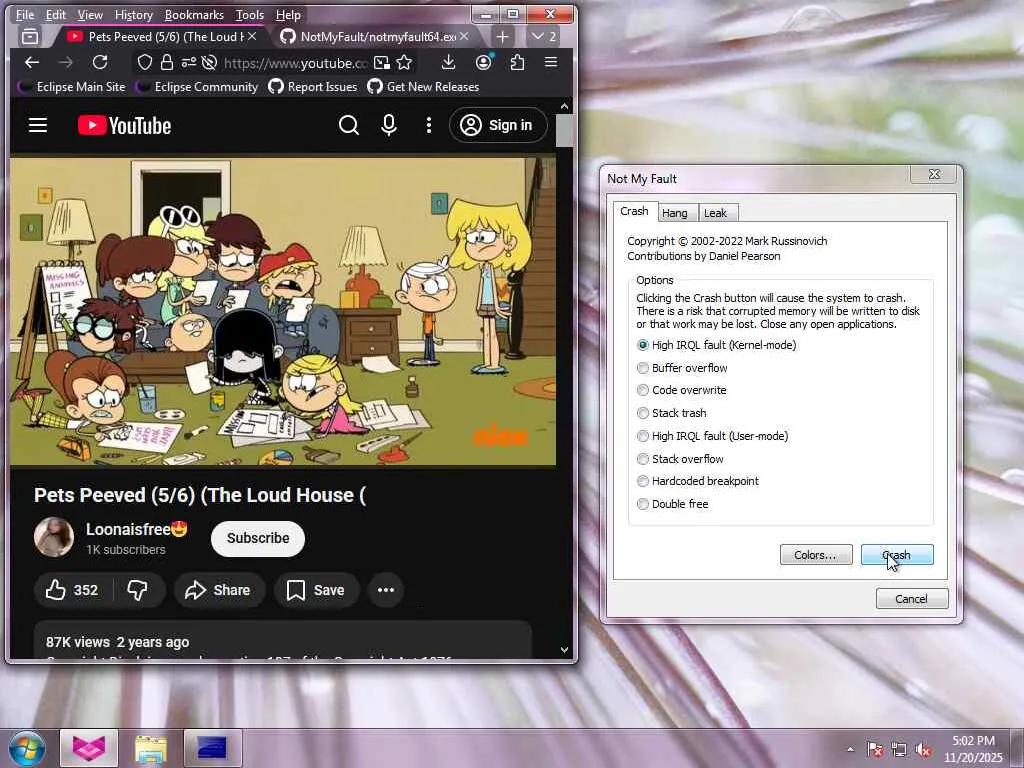
Task: Click the YouTube Sign in button
Action: pyautogui.click(x=498, y=125)
